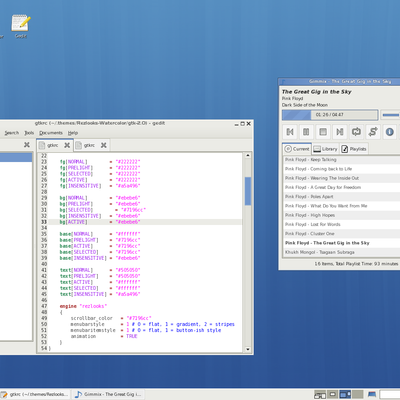Select Pink Floyd - High Hopes track
Screen dimensions: 400x400
tap(342, 215)
